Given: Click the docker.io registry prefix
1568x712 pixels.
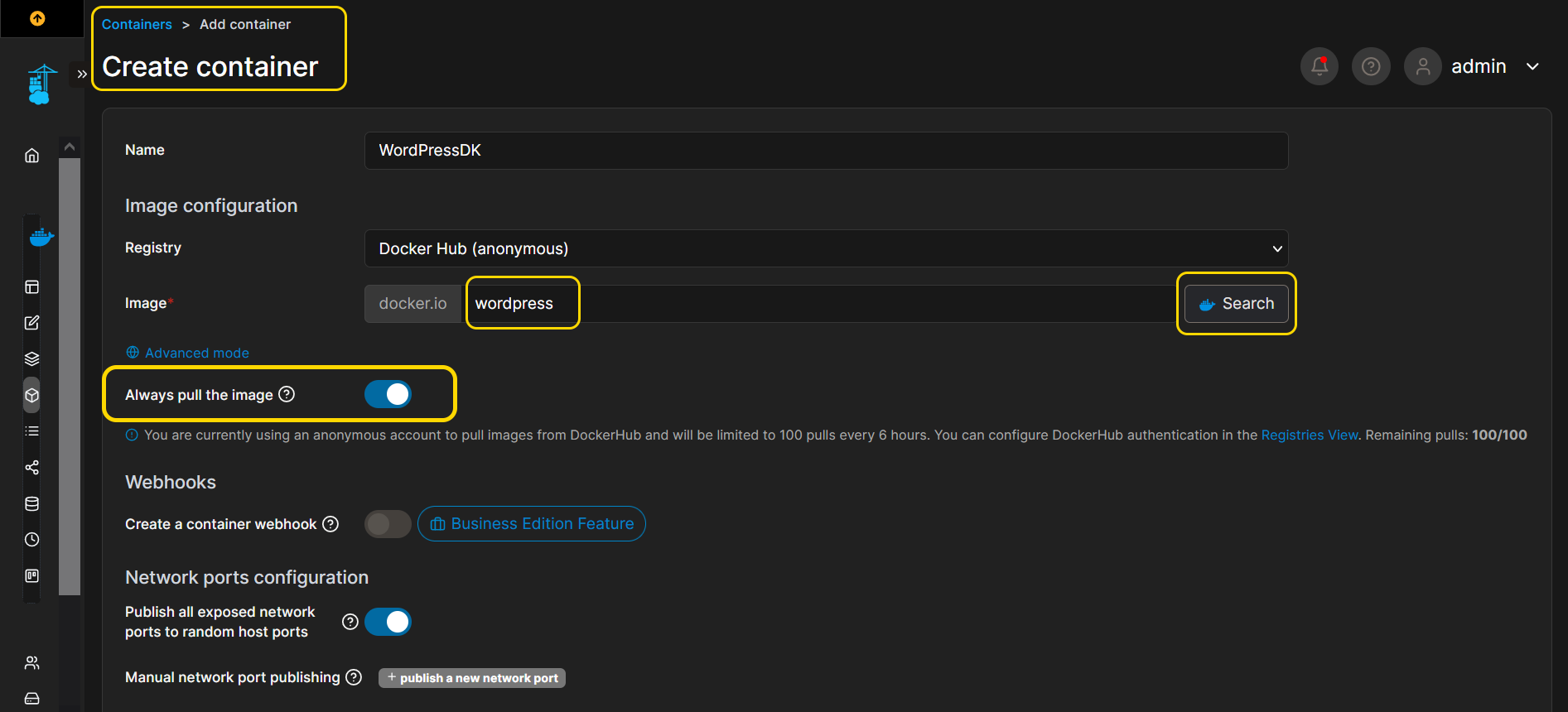Looking at the screenshot, I should (413, 304).
